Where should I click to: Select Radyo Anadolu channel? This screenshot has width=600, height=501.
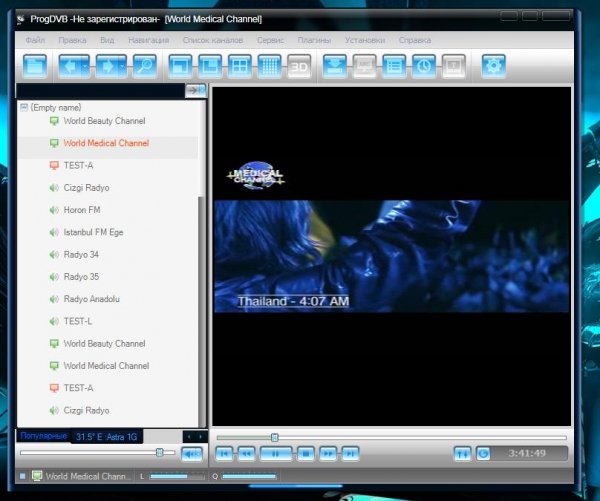point(91,299)
